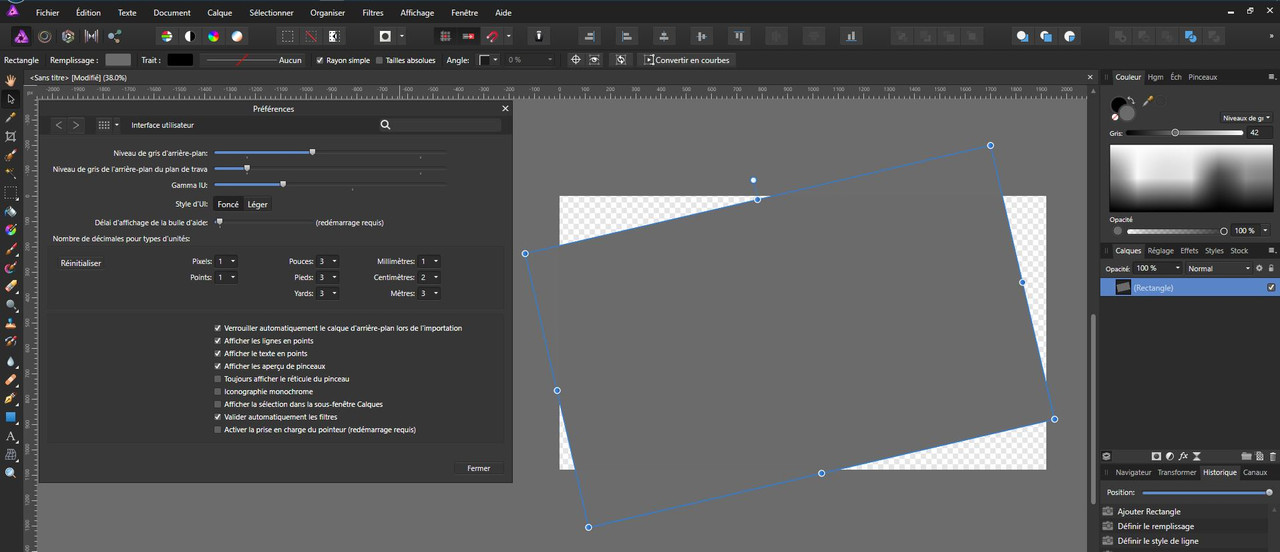Uncheck Afficher les lignes en points
The height and width of the screenshot is (552, 1280).
coord(218,341)
